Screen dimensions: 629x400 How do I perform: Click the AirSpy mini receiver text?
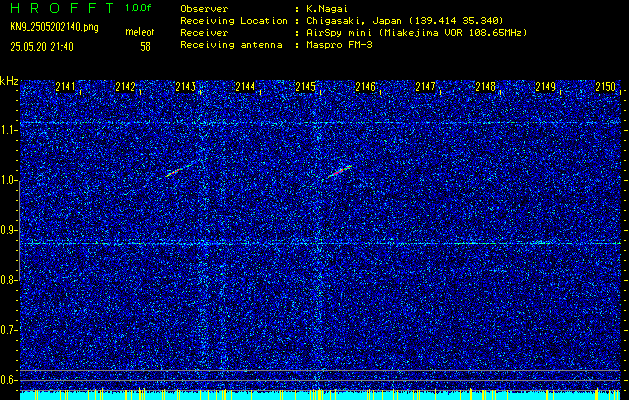(x=416, y=33)
